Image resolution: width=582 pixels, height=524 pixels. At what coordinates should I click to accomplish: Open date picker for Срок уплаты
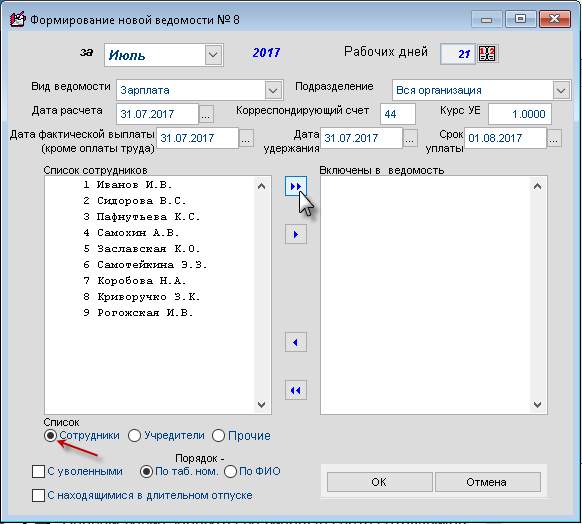[554, 138]
